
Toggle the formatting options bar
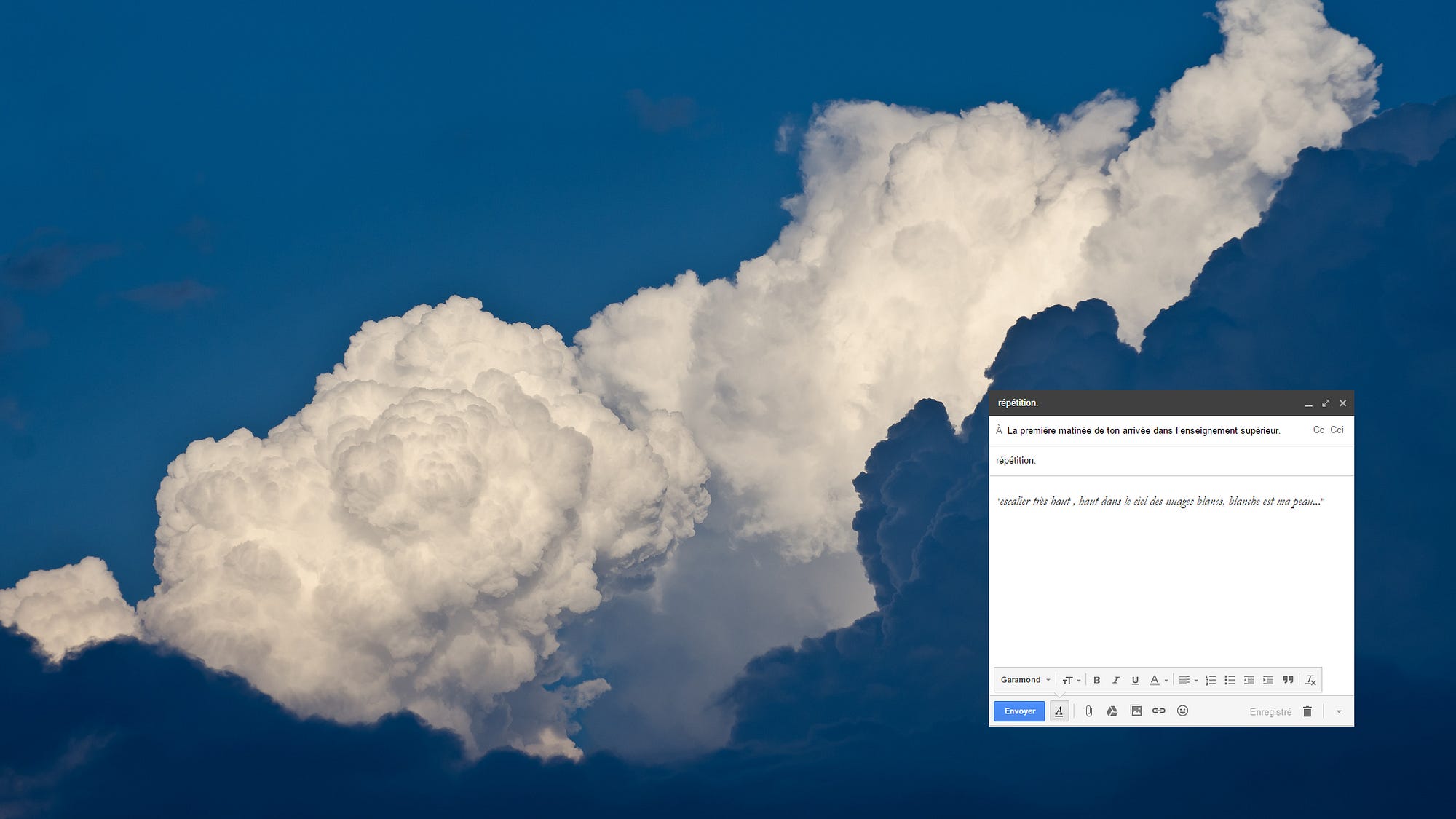pos(1059,711)
